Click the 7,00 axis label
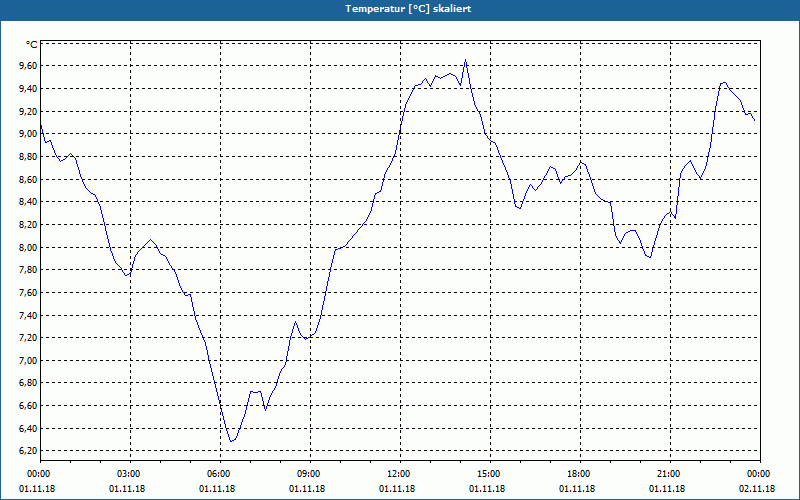 [x=28, y=361]
